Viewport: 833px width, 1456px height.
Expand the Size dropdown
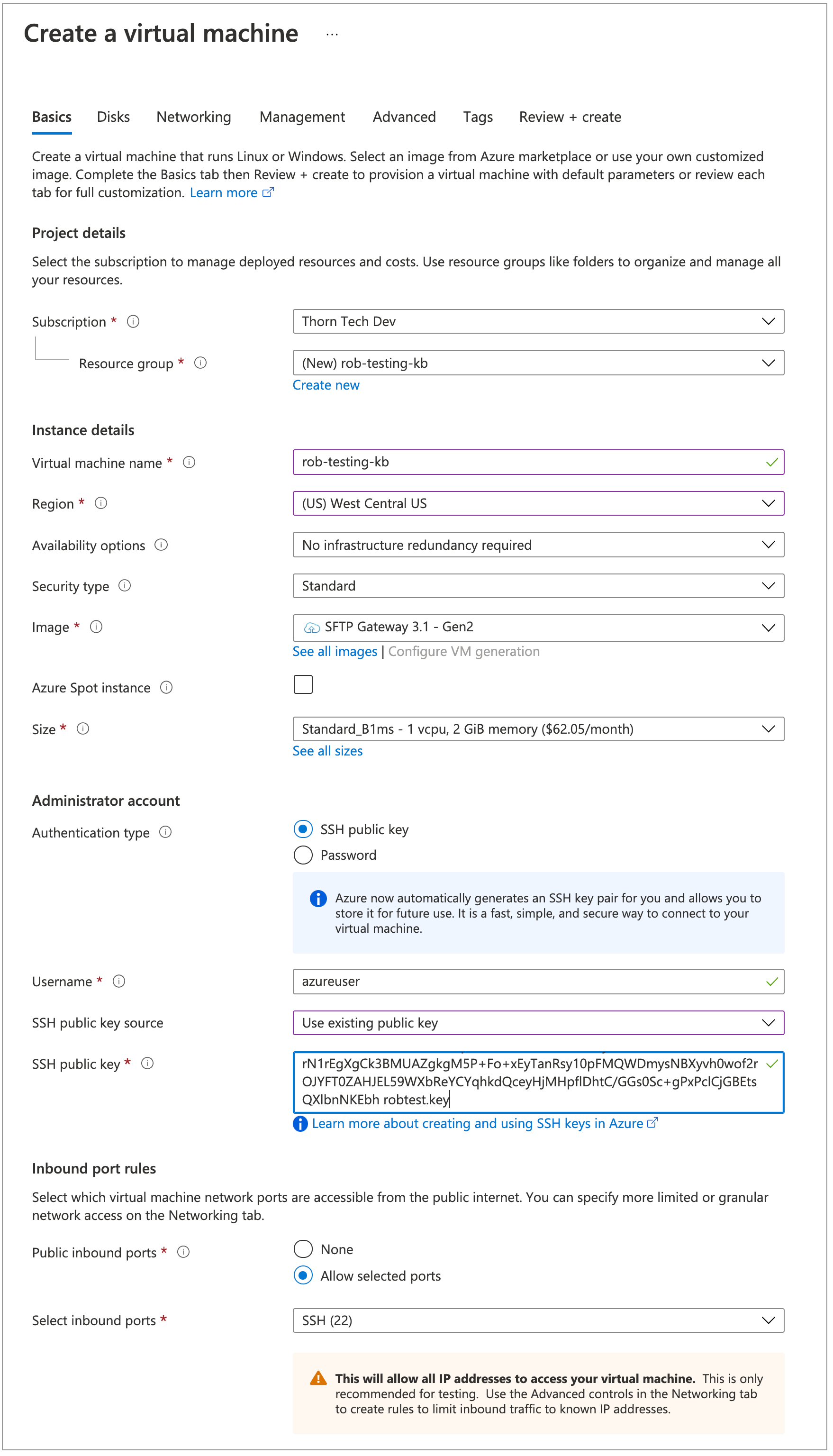(538, 729)
